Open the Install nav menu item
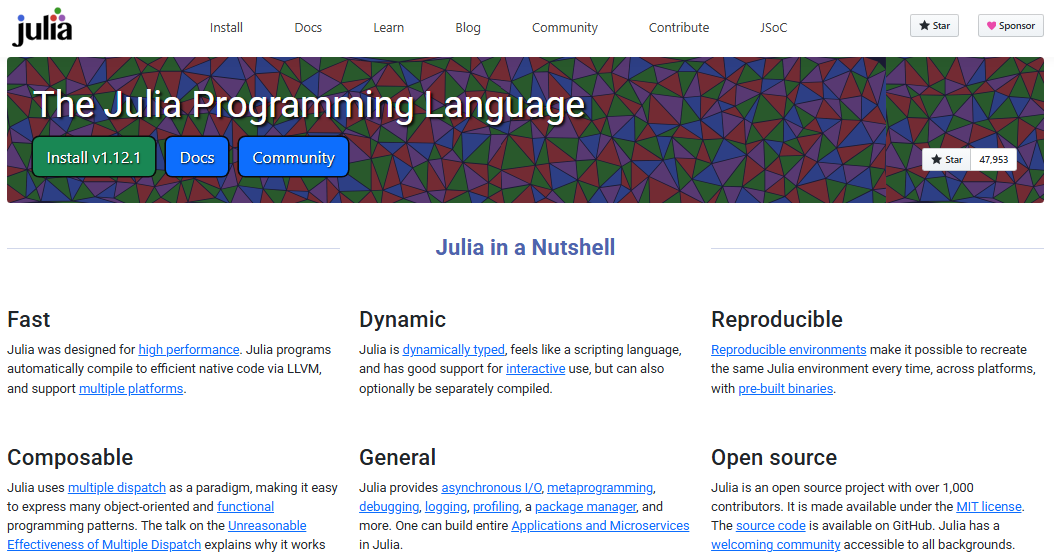The width and height of the screenshot is (1054, 557). tap(226, 28)
